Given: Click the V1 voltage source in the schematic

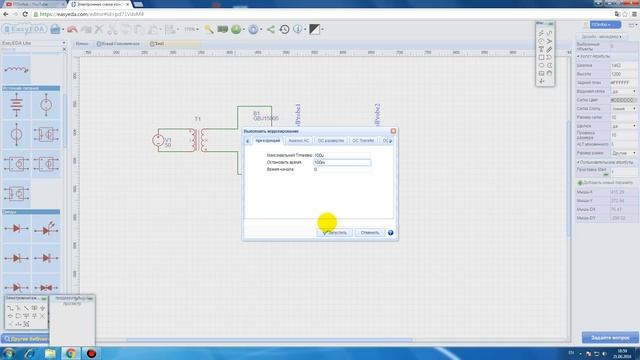Looking at the screenshot, I should tap(158, 140).
